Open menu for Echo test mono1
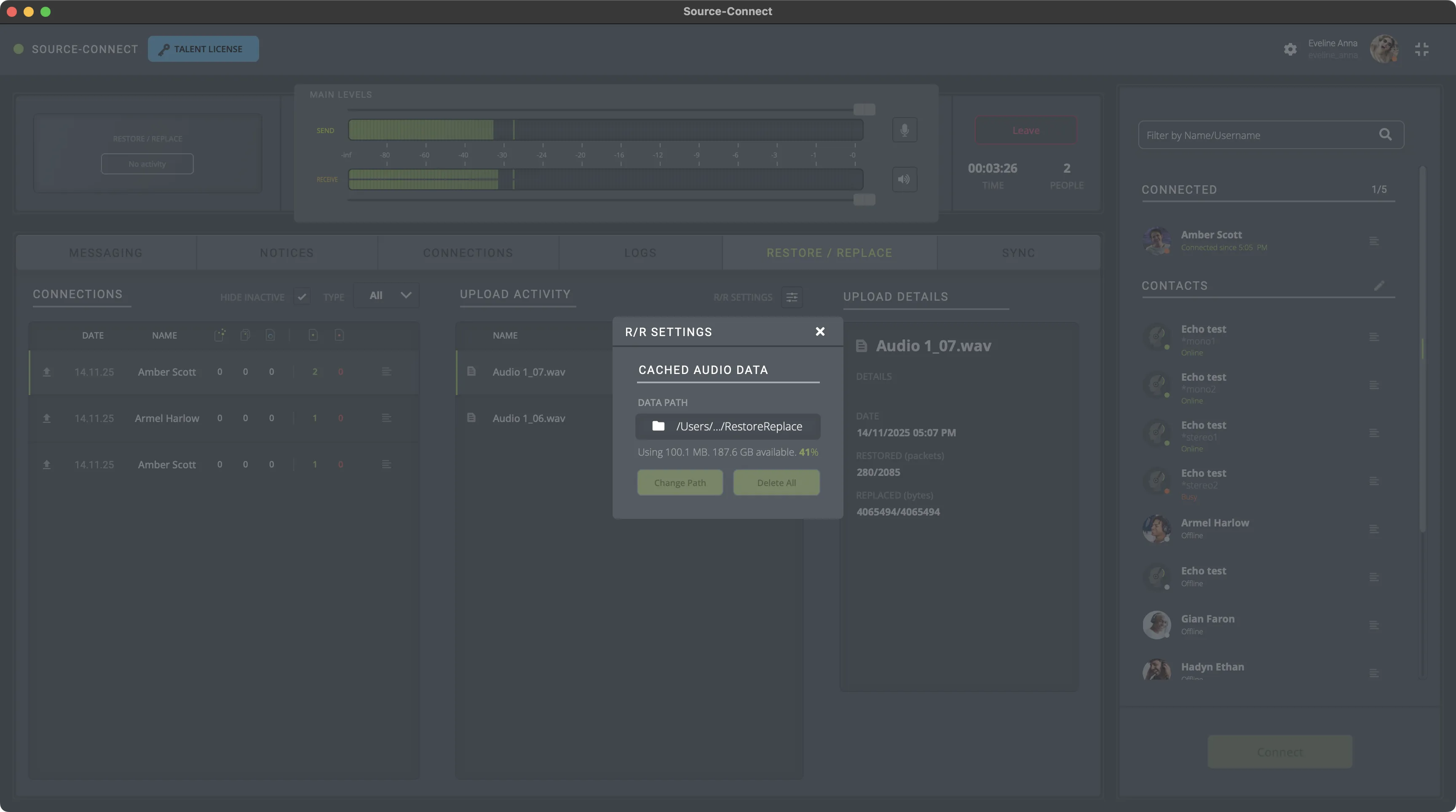The height and width of the screenshot is (812, 1456). point(1374,337)
